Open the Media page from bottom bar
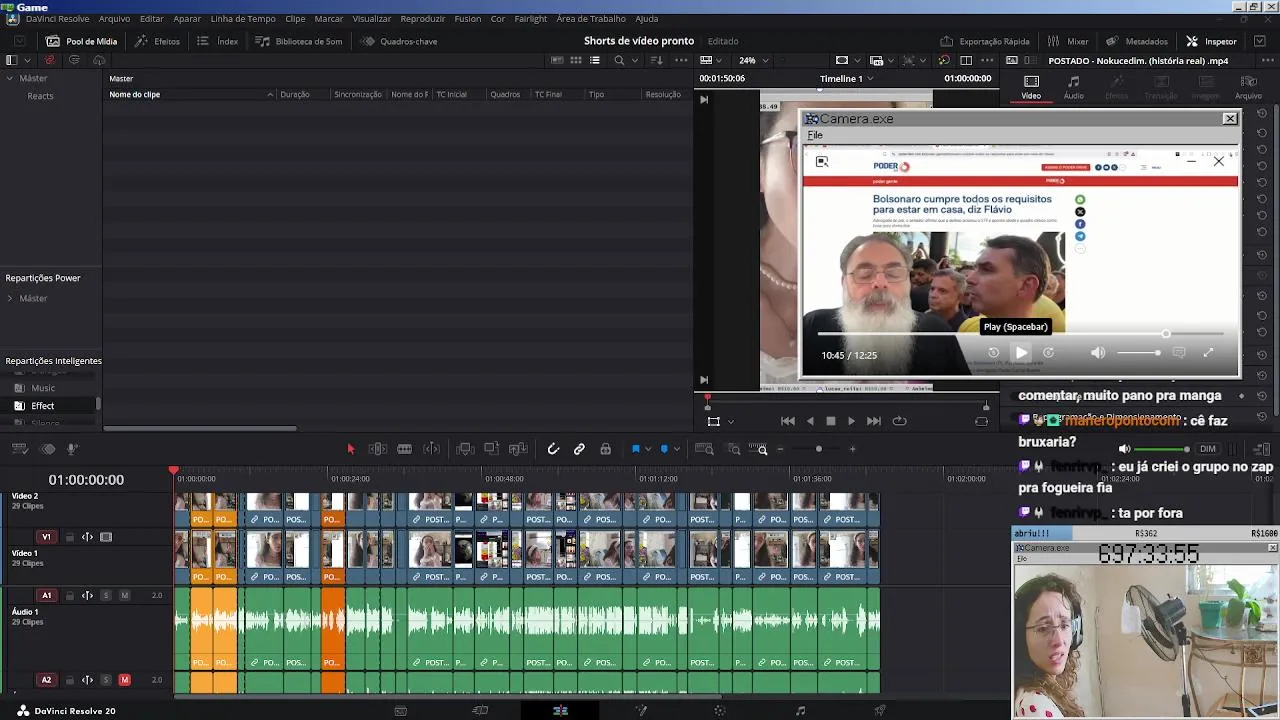1280x720 pixels. (400, 711)
